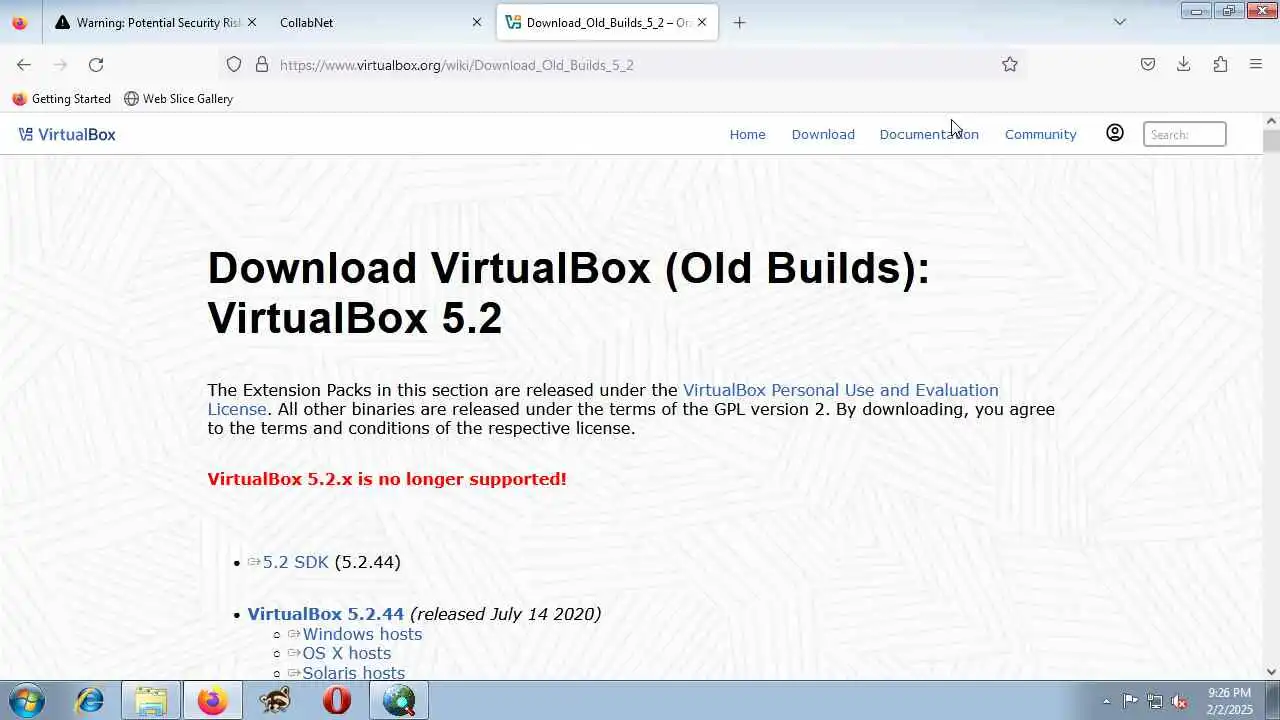The height and width of the screenshot is (720, 1280).
Task: Open the Community navigation item
Action: [1040, 134]
